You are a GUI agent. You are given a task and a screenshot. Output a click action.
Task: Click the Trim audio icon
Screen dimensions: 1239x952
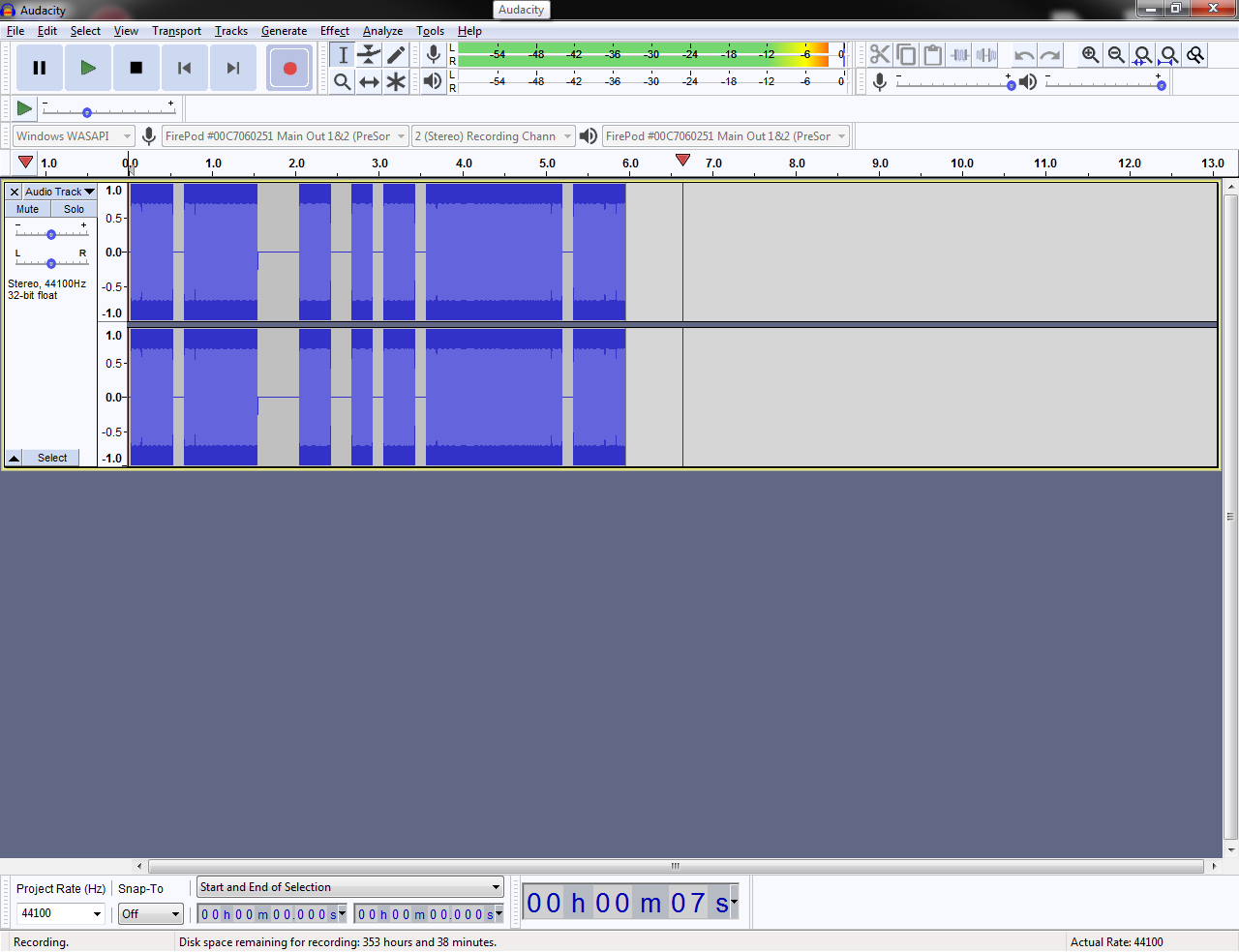pos(959,54)
